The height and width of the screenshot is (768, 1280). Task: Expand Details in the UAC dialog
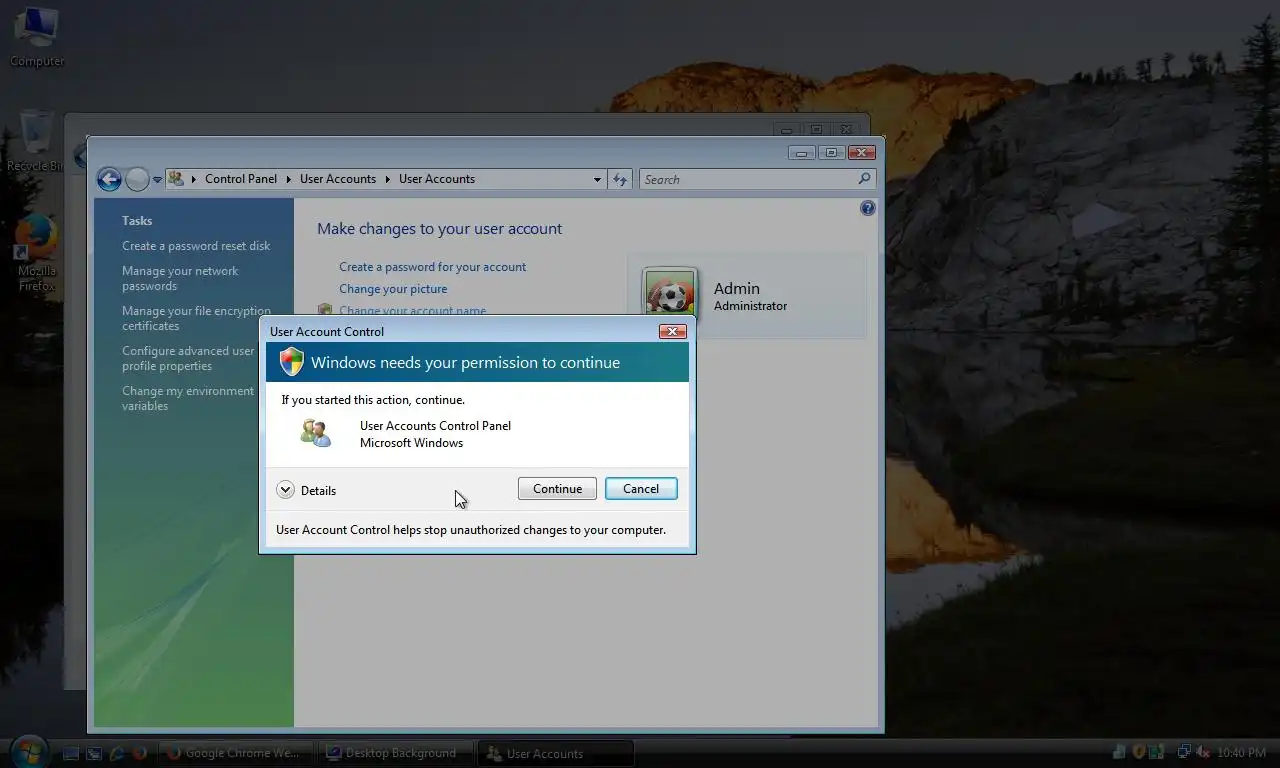[x=306, y=490]
